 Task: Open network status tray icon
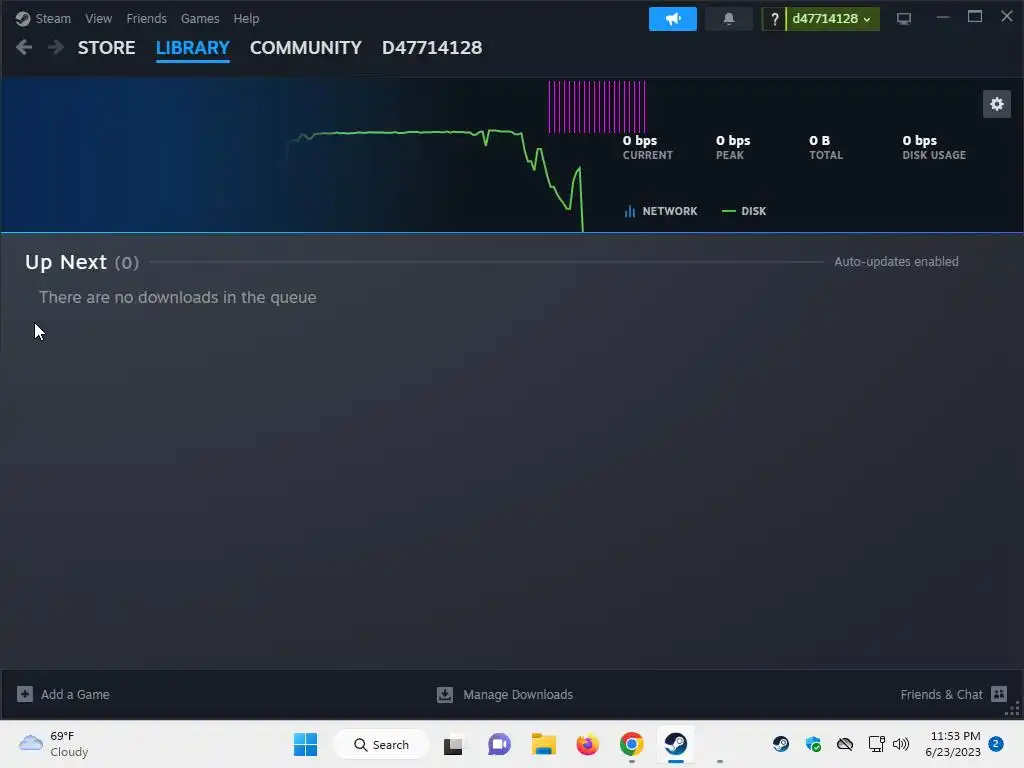(876, 744)
